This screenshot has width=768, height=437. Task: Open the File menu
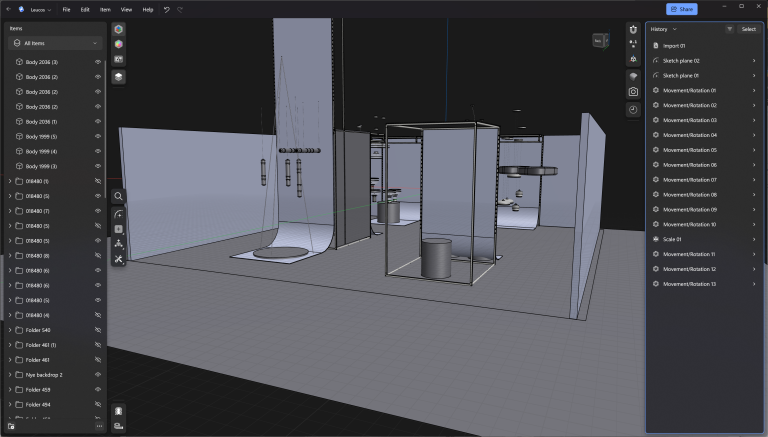coord(66,9)
